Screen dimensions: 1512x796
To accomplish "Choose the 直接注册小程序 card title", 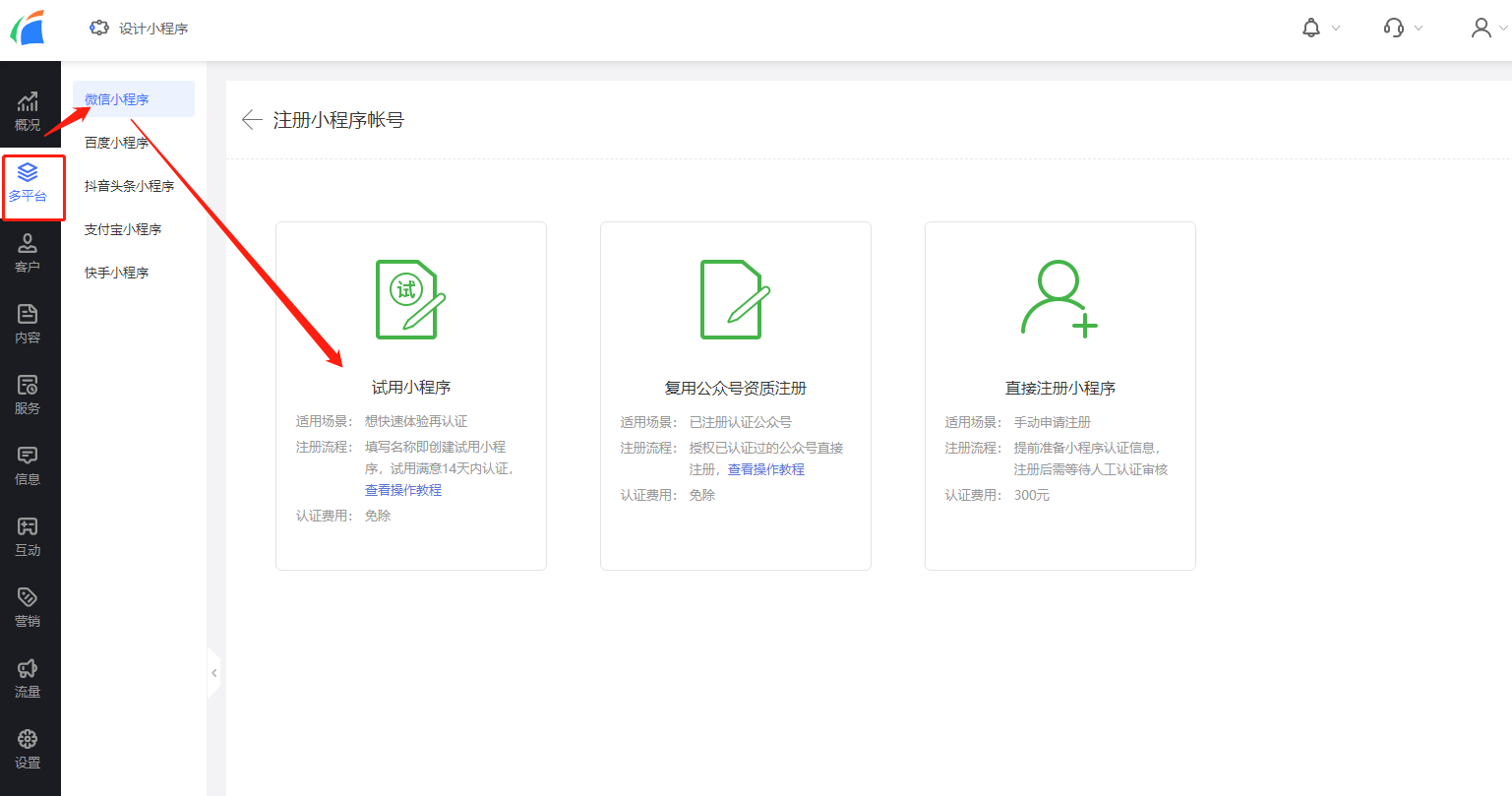I will click(x=1060, y=388).
